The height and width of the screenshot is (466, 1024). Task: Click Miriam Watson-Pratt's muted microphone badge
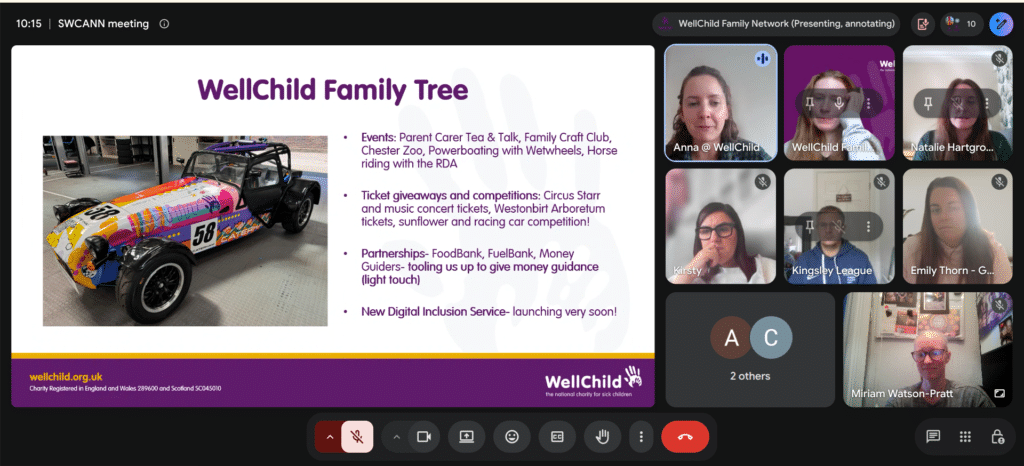click(x=999, y=305)
